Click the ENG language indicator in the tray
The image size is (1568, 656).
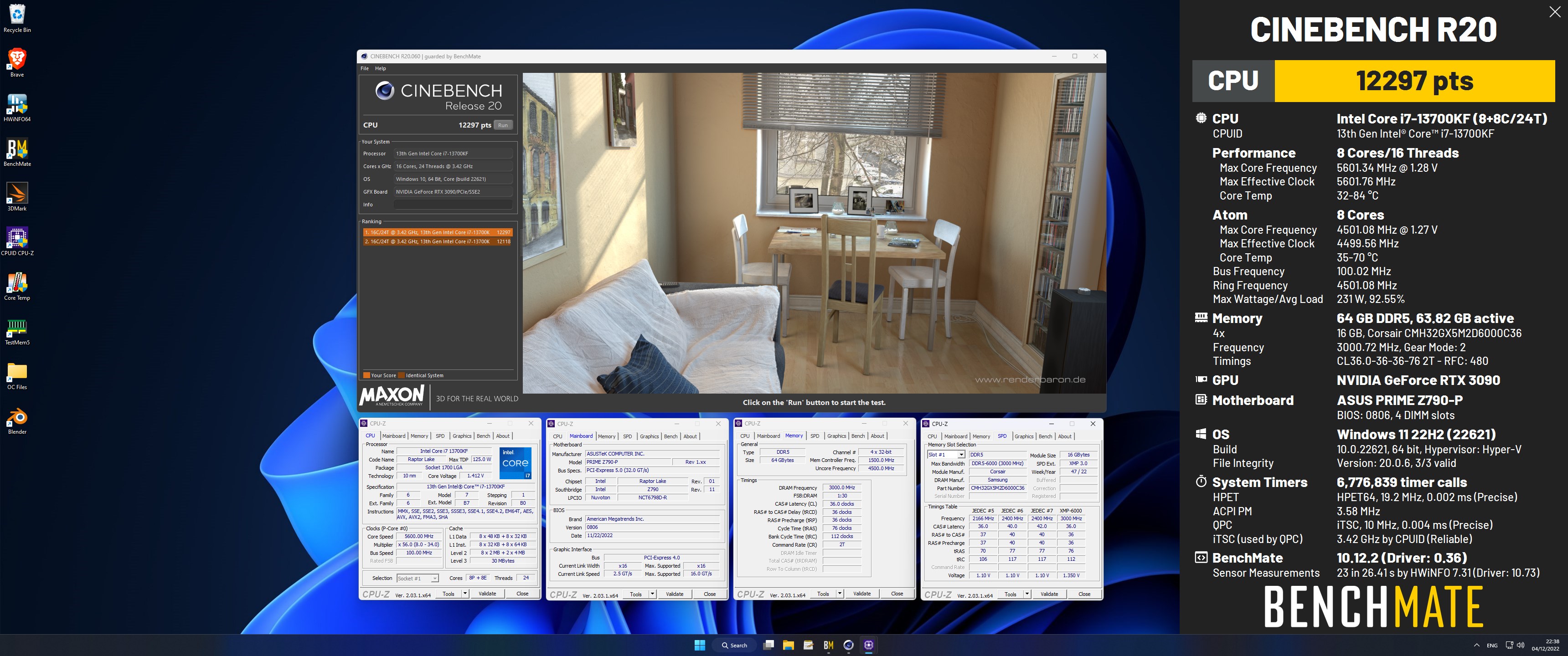(1492, 645)
